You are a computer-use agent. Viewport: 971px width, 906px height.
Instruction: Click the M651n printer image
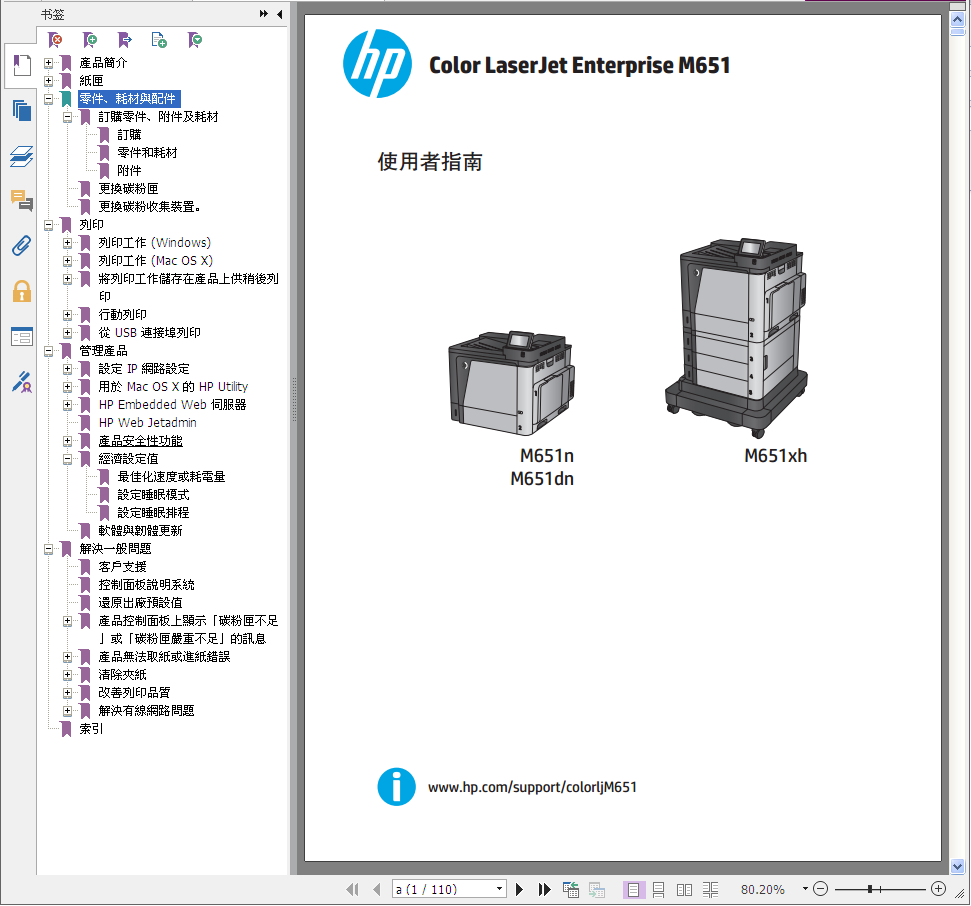[x=512, y=383]
